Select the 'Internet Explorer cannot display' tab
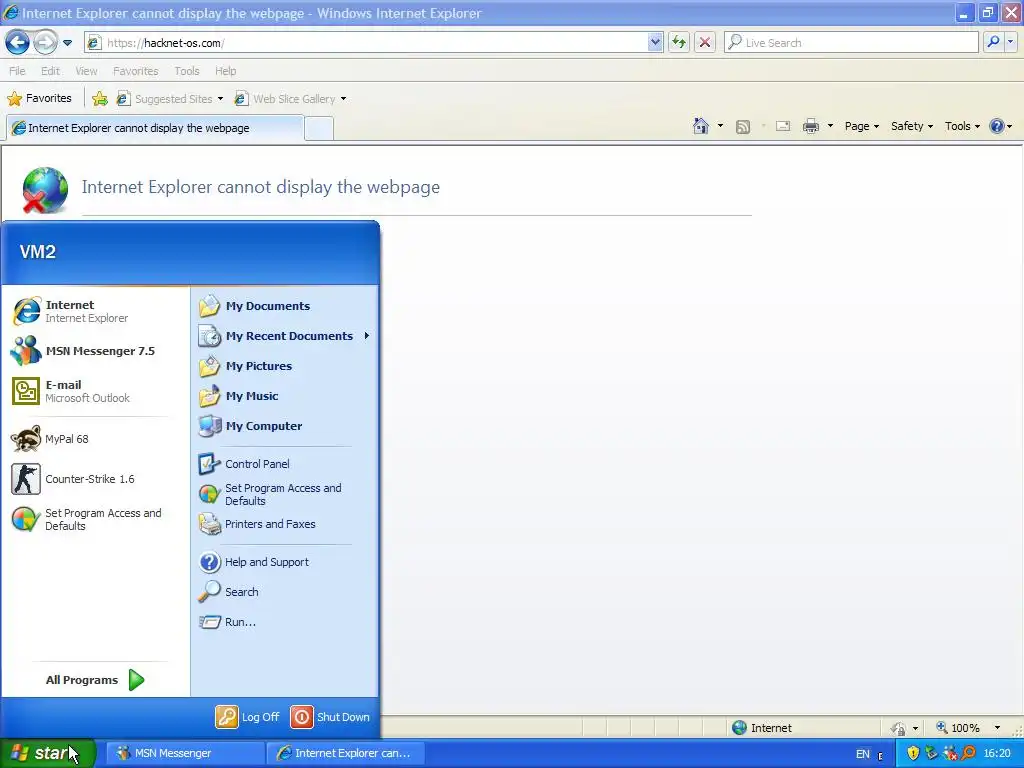The width and height of the screenshot is (1024, 768). [155, 128]
